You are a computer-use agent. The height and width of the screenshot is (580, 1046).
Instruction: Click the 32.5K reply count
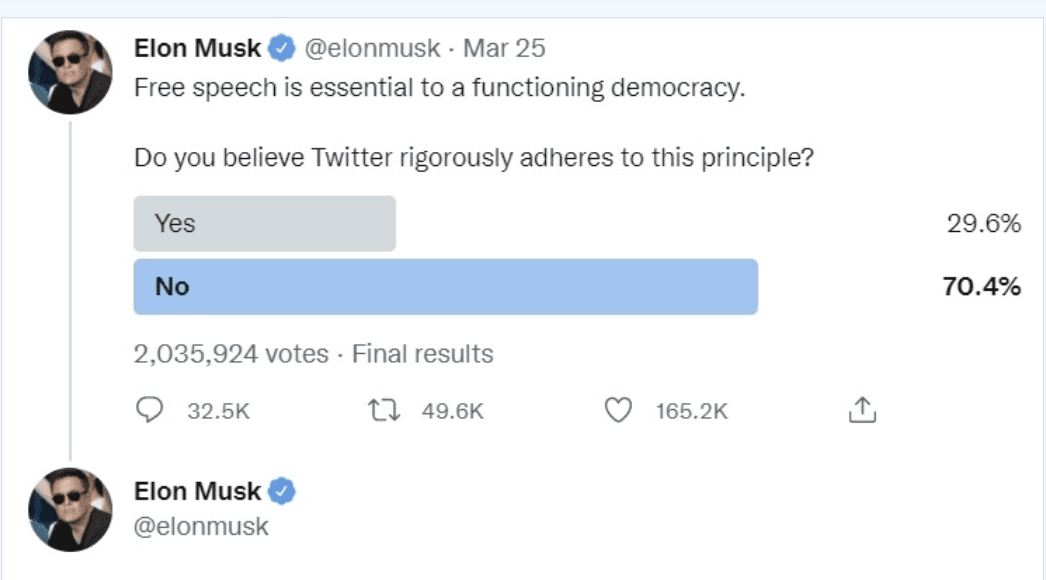tap(218, 411)
